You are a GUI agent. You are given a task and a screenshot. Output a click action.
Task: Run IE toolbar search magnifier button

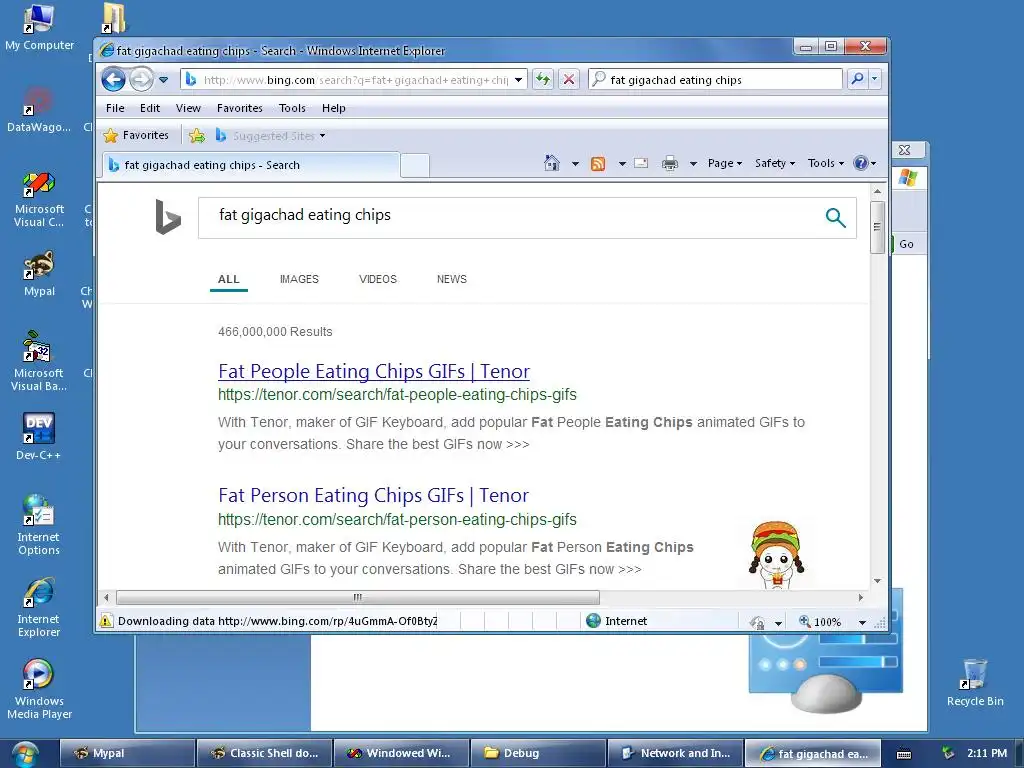pyautogui.click(x=857, y=79)
